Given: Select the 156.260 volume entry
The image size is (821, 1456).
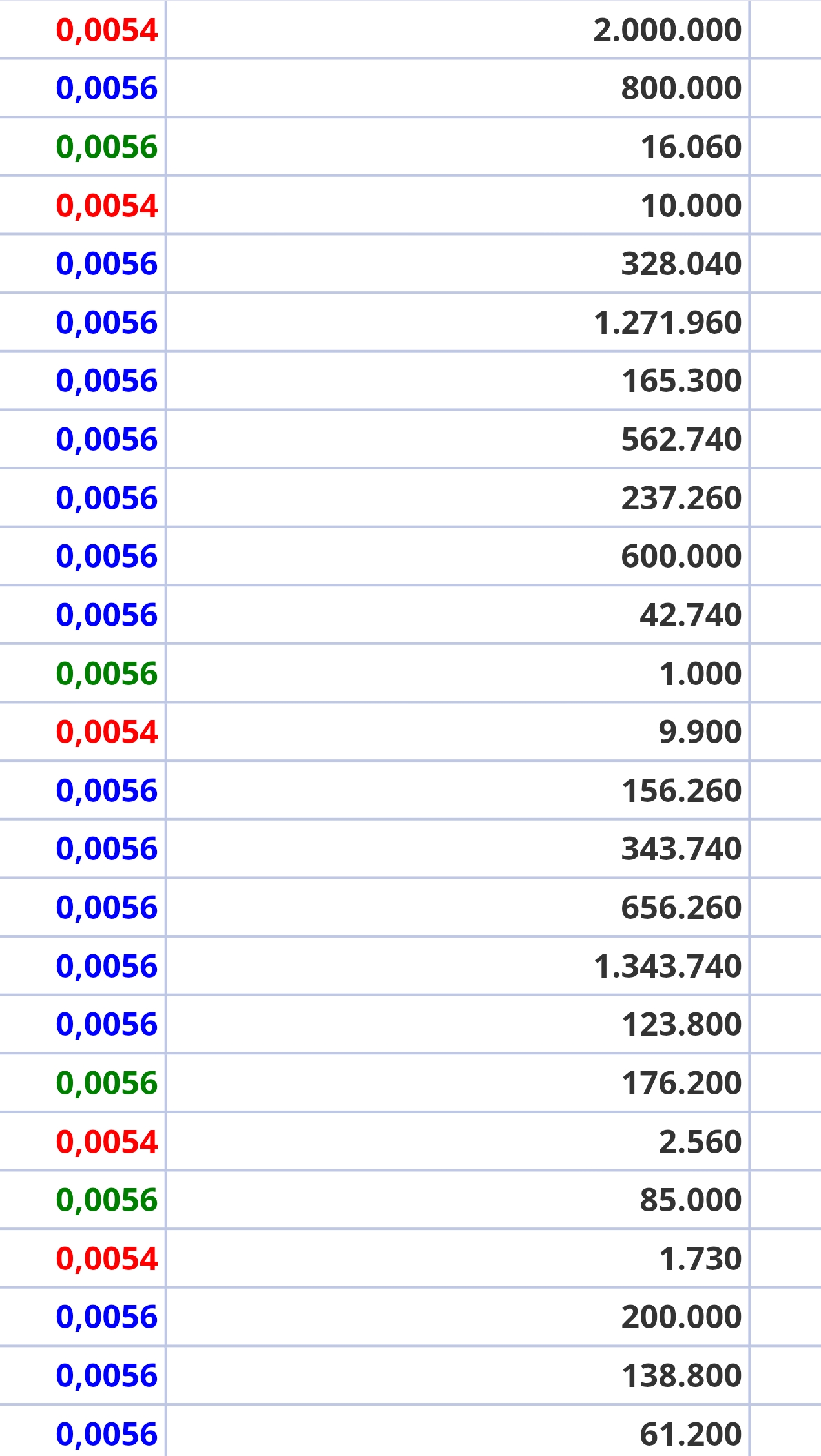Looking at the screenshot, I should point(681,791).
